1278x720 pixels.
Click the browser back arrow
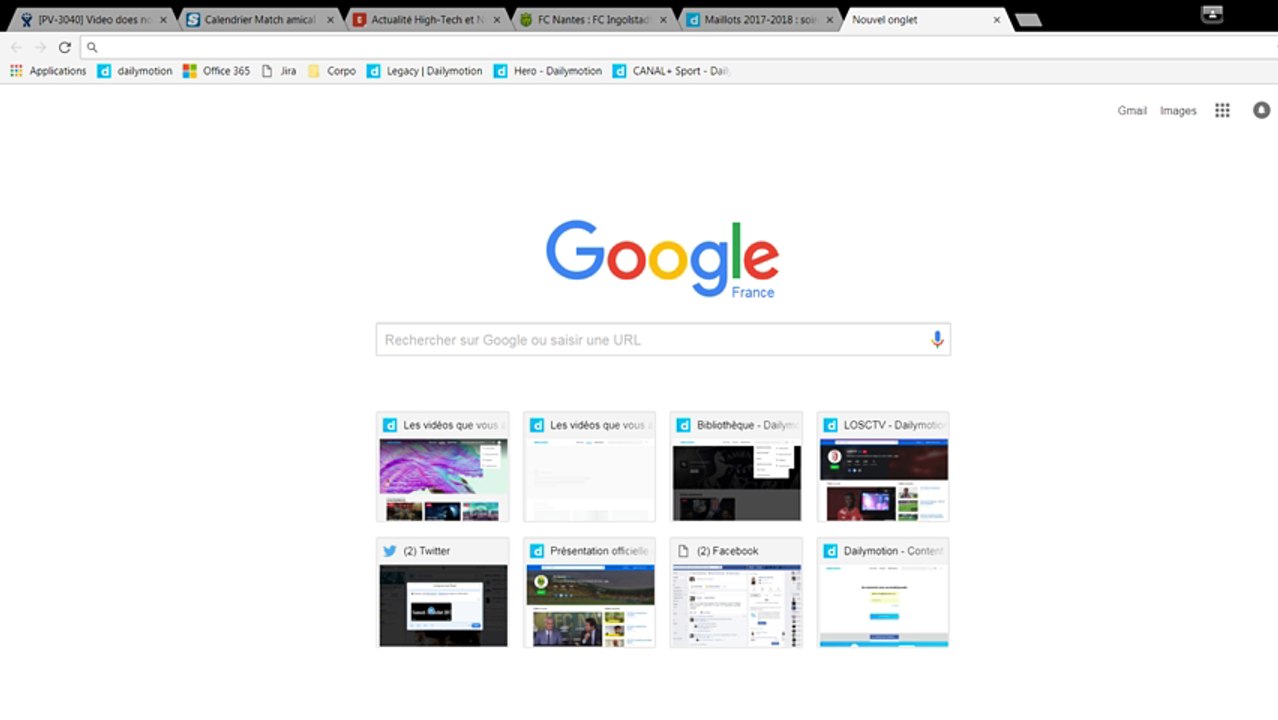[x=16, y=47]
